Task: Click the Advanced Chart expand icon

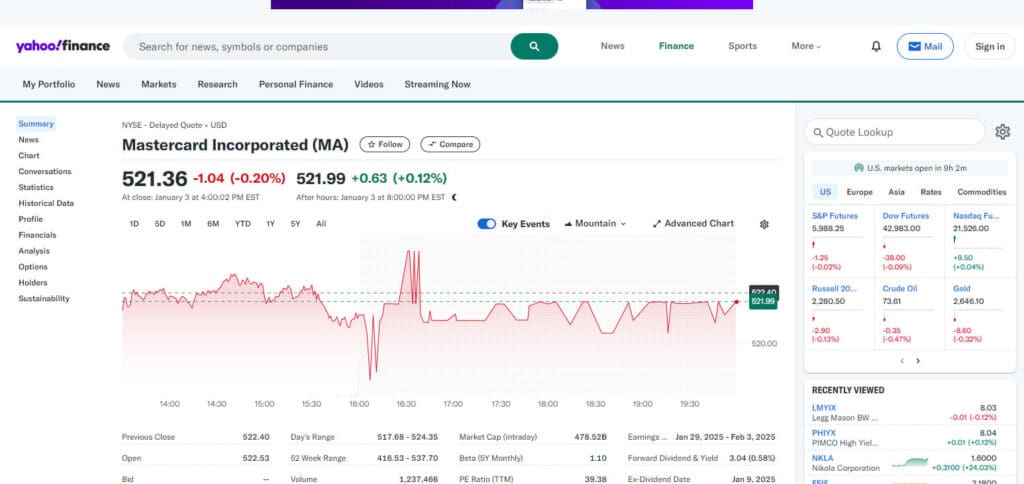Action: [x=656, y=223]
